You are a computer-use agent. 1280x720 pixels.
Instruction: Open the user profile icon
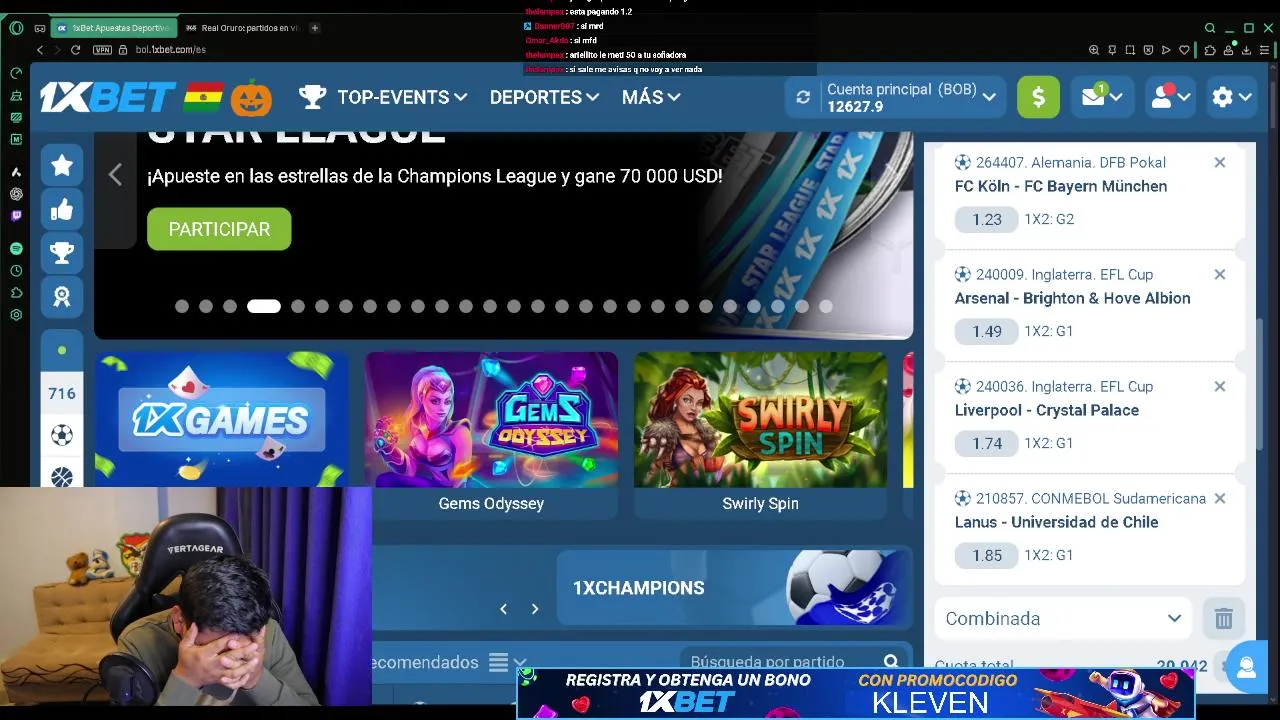pyautogui.click(x=1170, y=97)
